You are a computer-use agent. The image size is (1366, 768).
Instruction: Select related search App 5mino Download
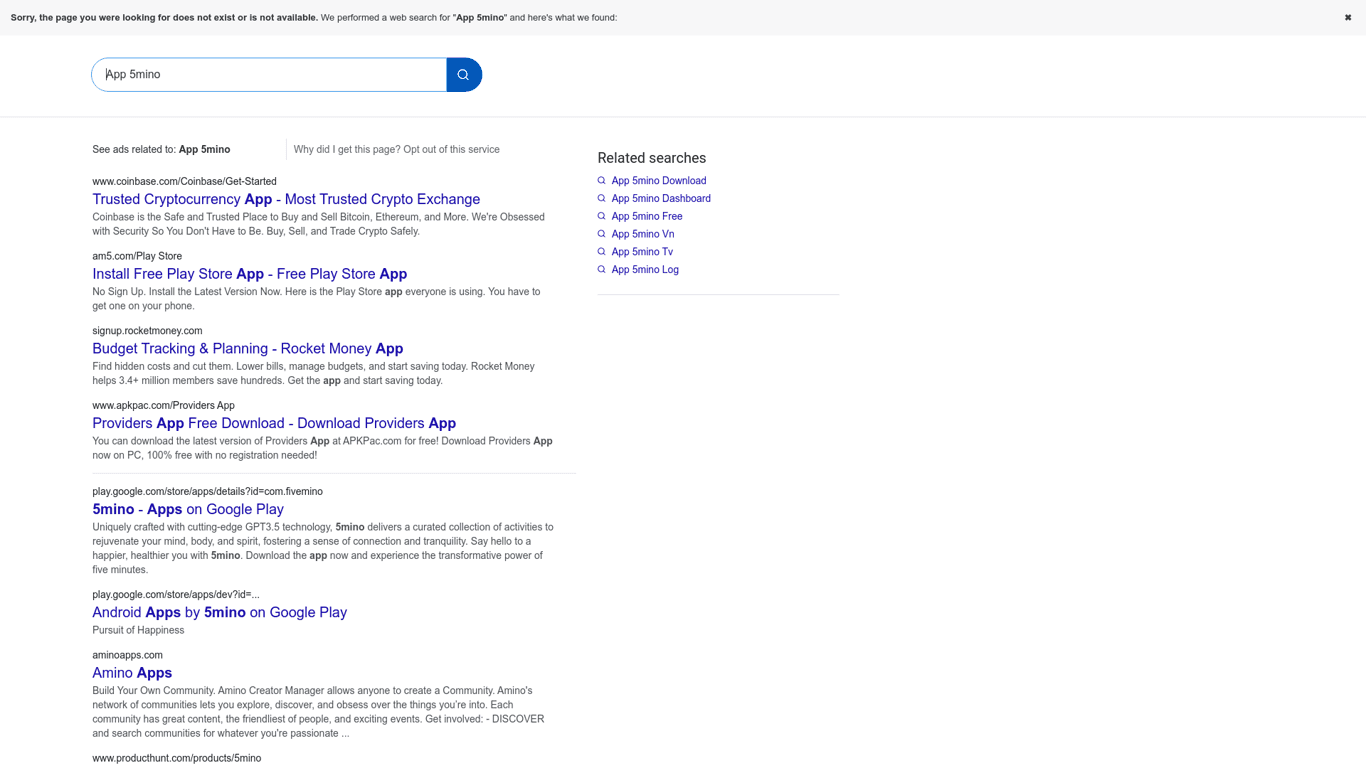(x=659, y=181)
